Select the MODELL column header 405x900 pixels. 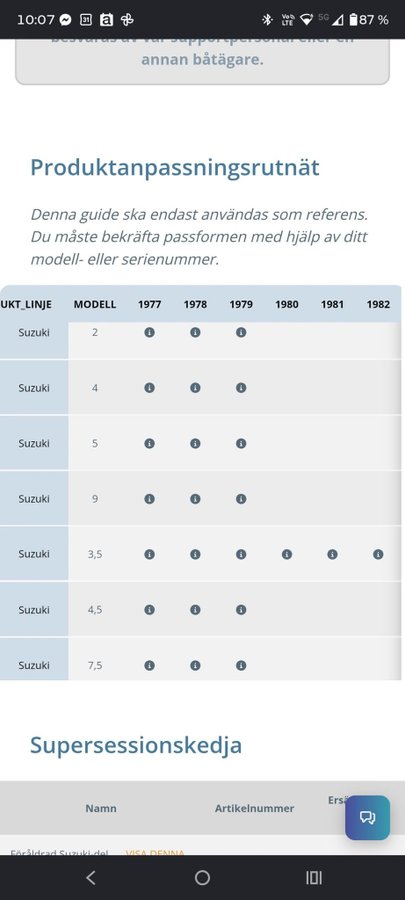click(95, 305)
